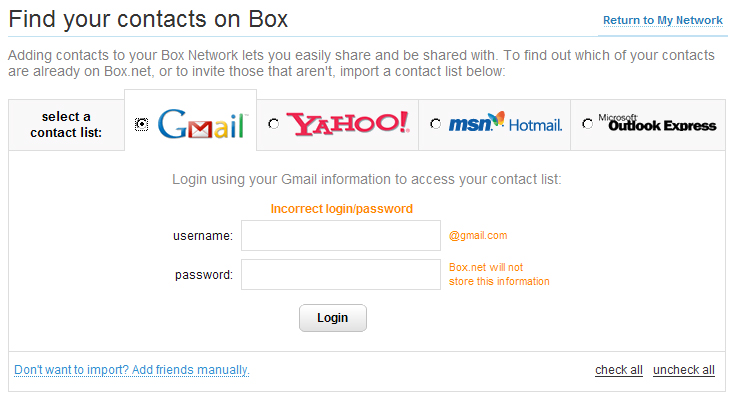
Task: Click the @gmail.com suffix text
Action: pos(478,235)
